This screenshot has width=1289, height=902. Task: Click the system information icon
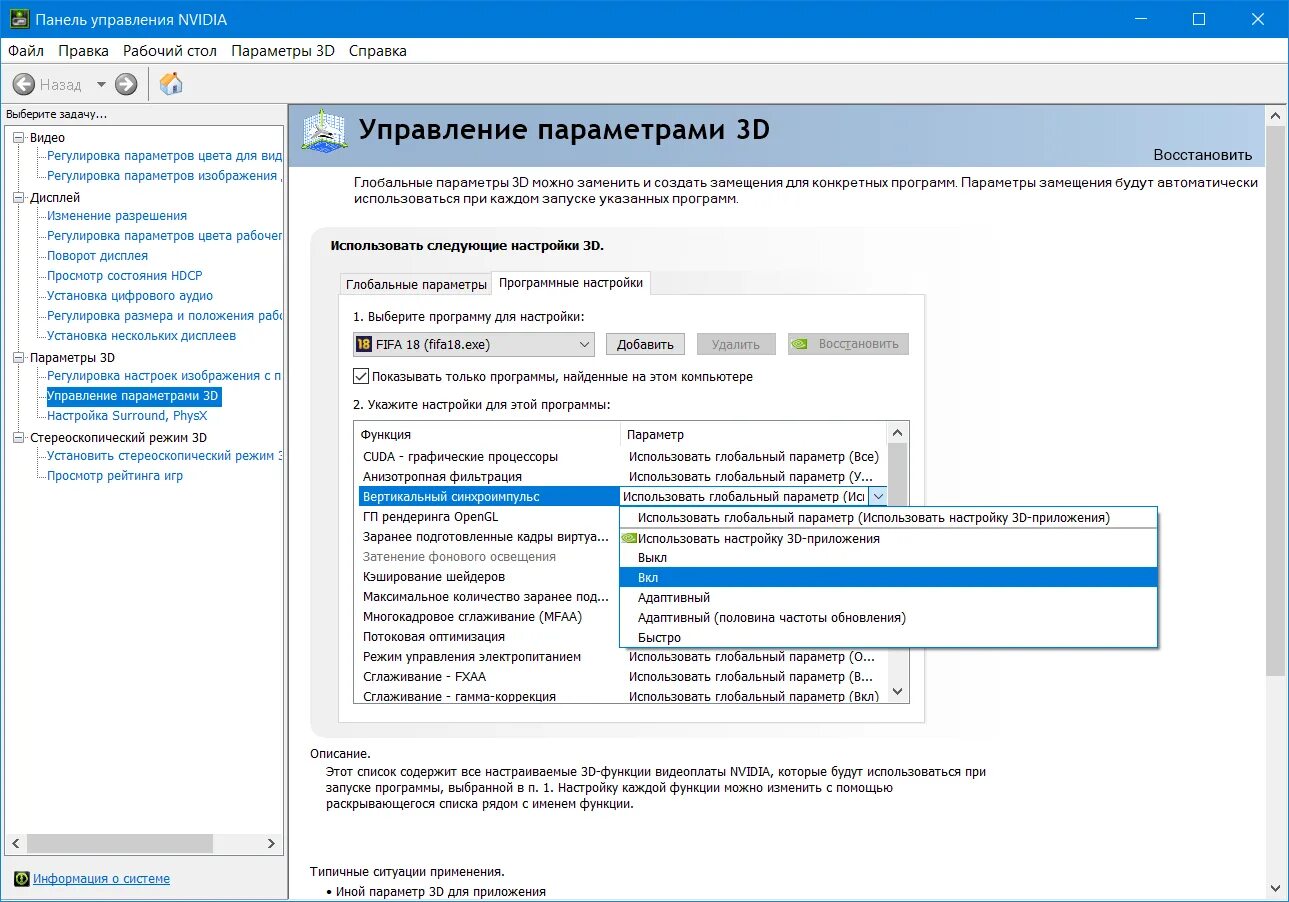[x=22, y=879]
